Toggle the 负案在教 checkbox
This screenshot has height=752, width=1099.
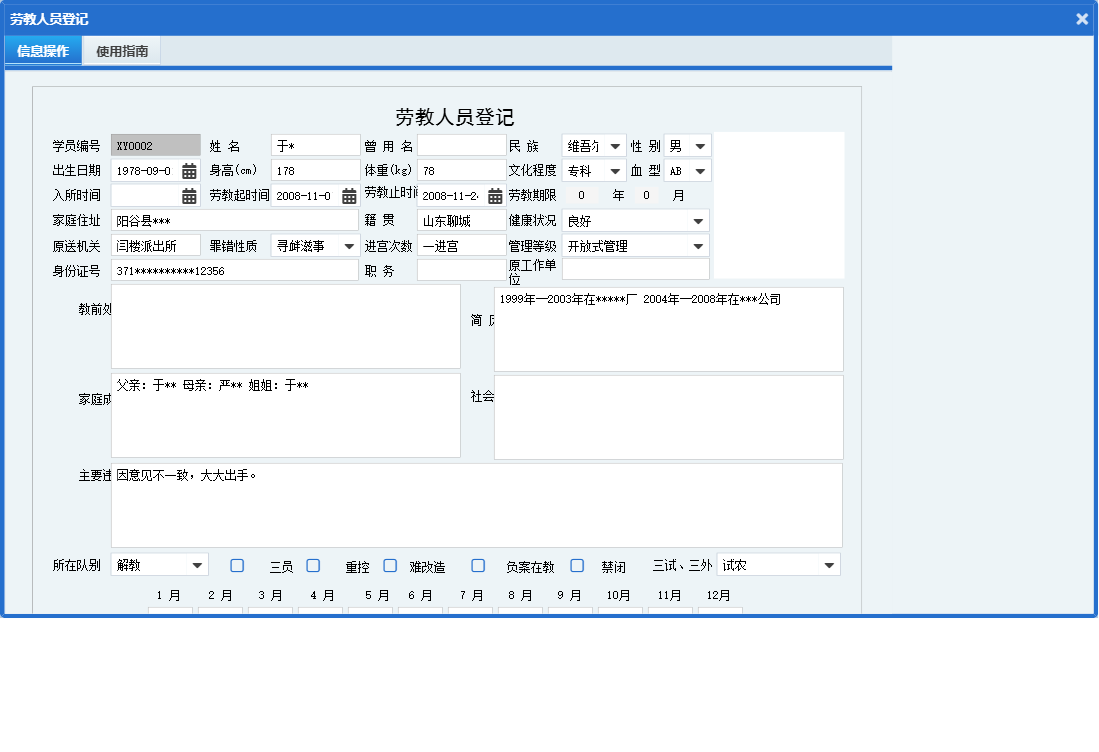click(x=477, y=565)
